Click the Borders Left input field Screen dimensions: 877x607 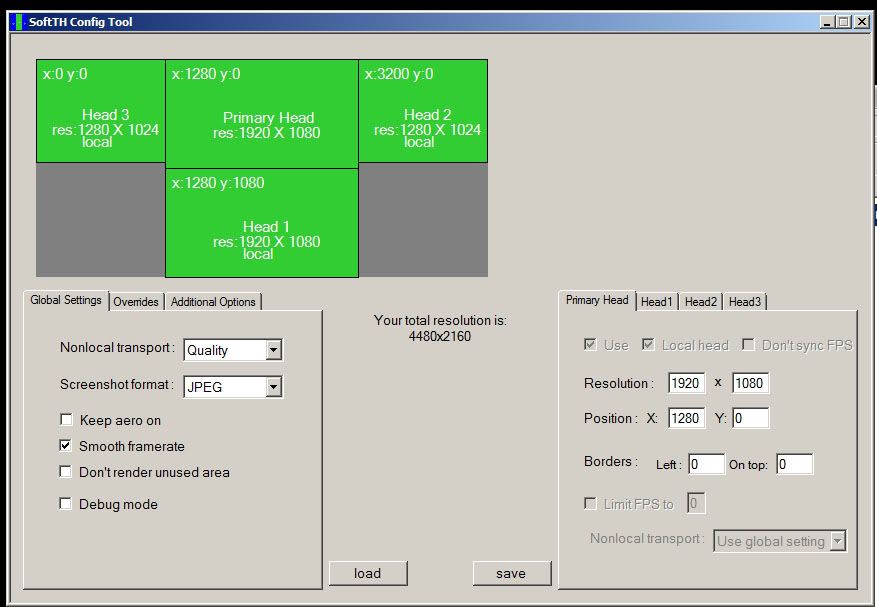(x=706, y=464)
